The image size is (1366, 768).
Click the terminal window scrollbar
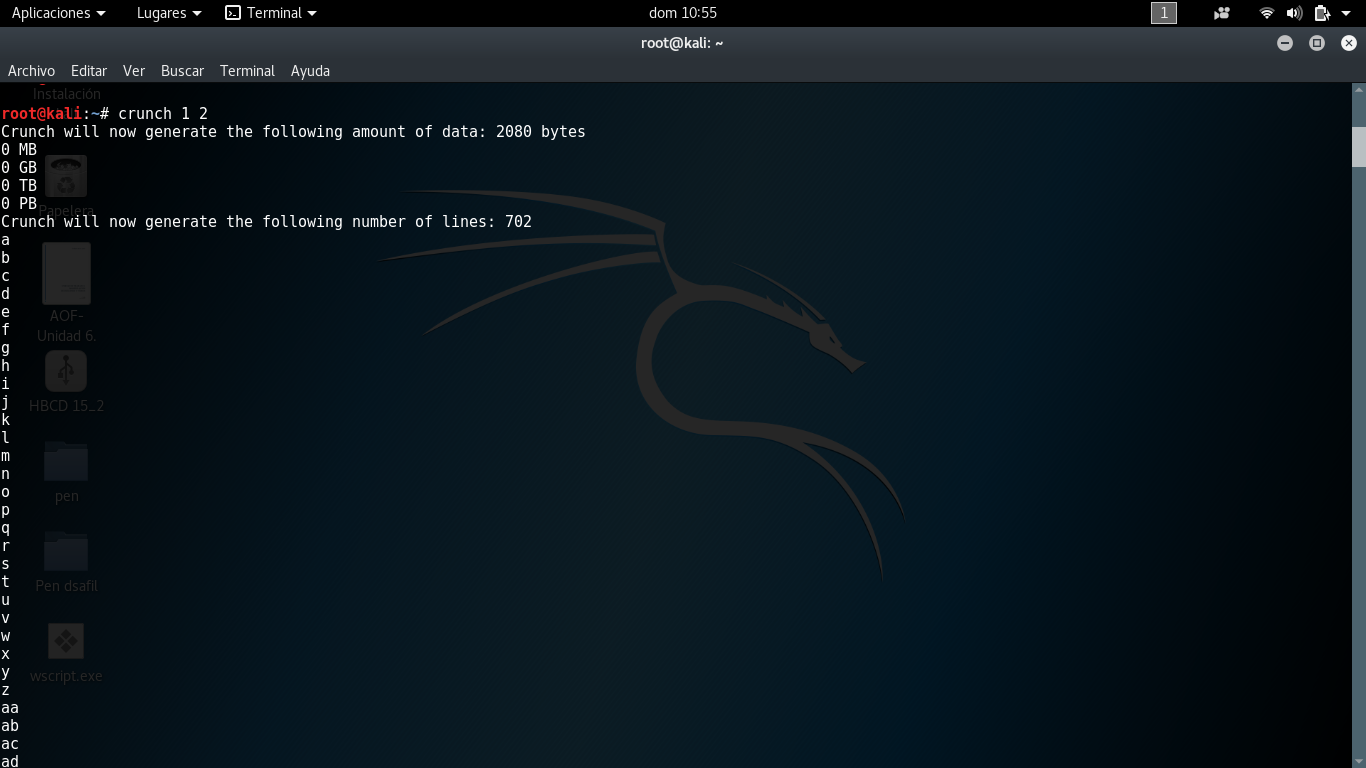(1358, 148)
